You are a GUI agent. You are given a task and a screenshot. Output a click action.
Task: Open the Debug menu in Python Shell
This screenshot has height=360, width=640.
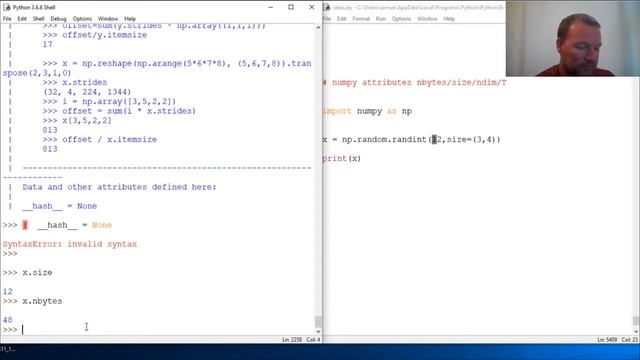(58, 19)
